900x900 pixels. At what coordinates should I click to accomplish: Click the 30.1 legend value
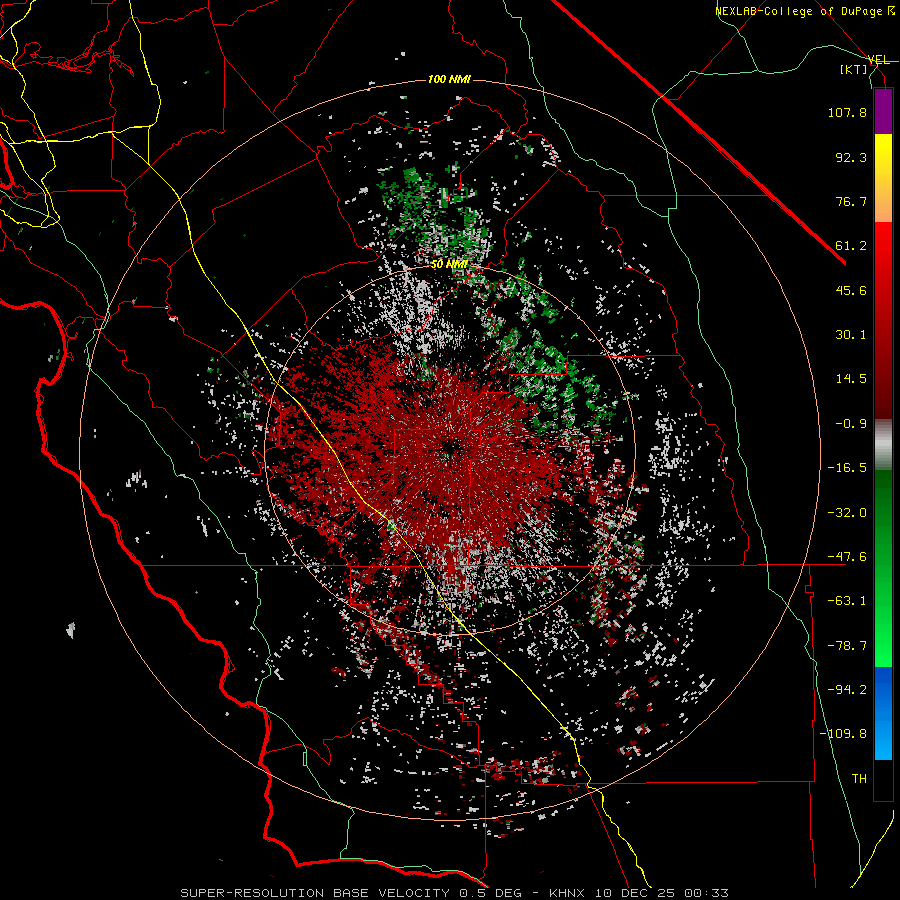pyautogui.click(x=851, y=335)
